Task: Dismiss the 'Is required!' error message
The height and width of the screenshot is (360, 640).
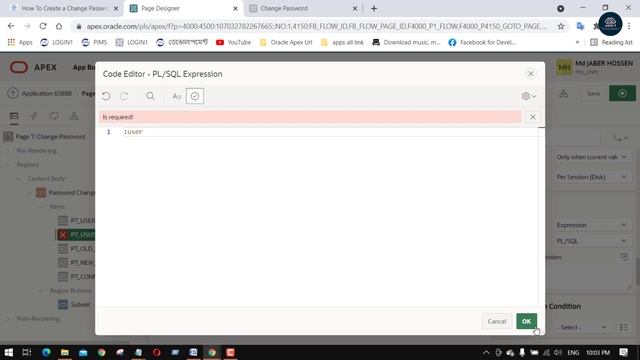Action: point(533,117)
